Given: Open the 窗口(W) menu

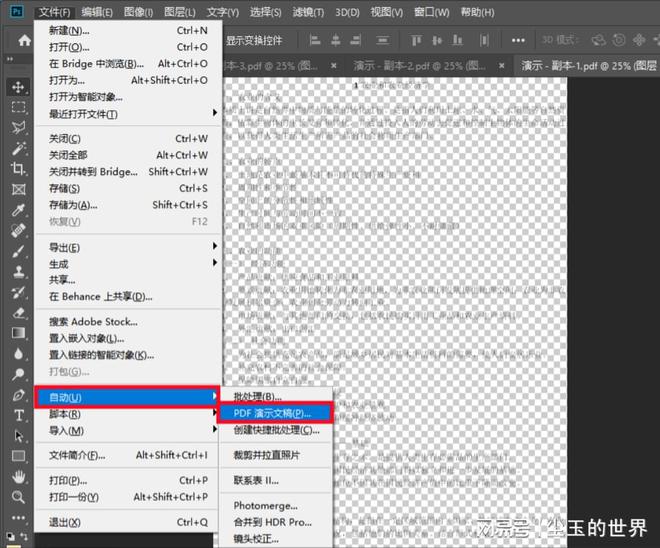Looking at the screenshot, I should tap(431, 12).
